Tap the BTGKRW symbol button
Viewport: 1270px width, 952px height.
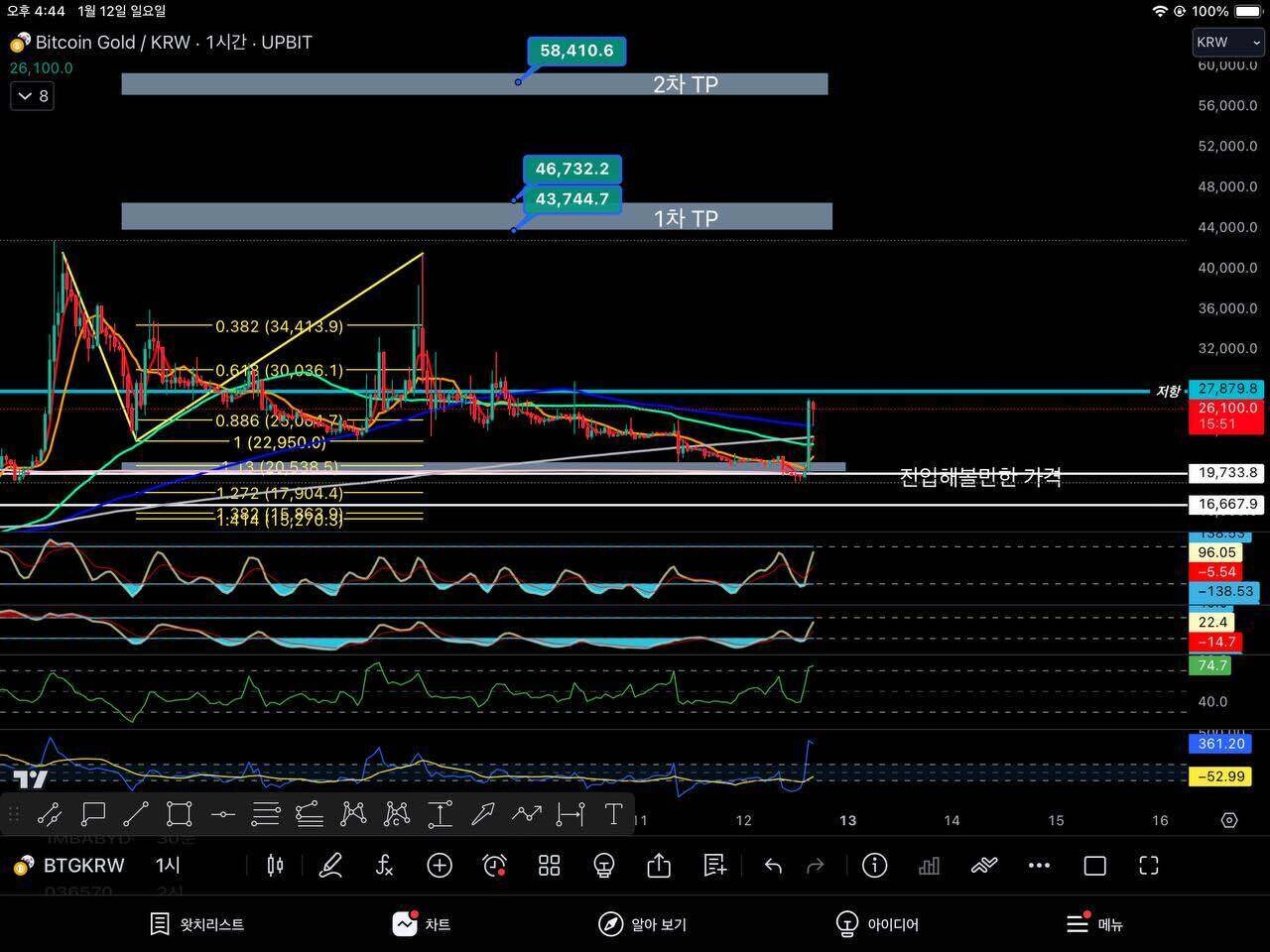[x=69, y=866]
